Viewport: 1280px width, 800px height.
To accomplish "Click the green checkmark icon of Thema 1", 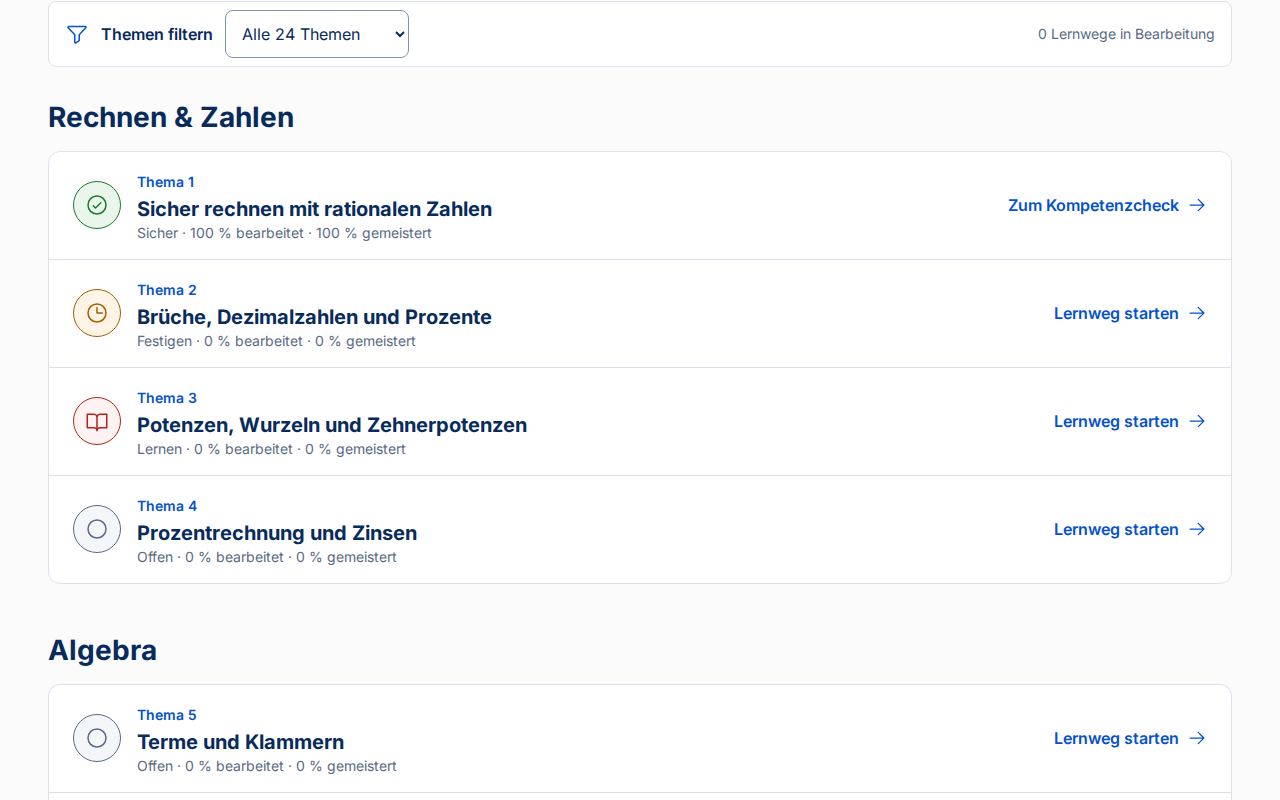I will tap(97, 205).
